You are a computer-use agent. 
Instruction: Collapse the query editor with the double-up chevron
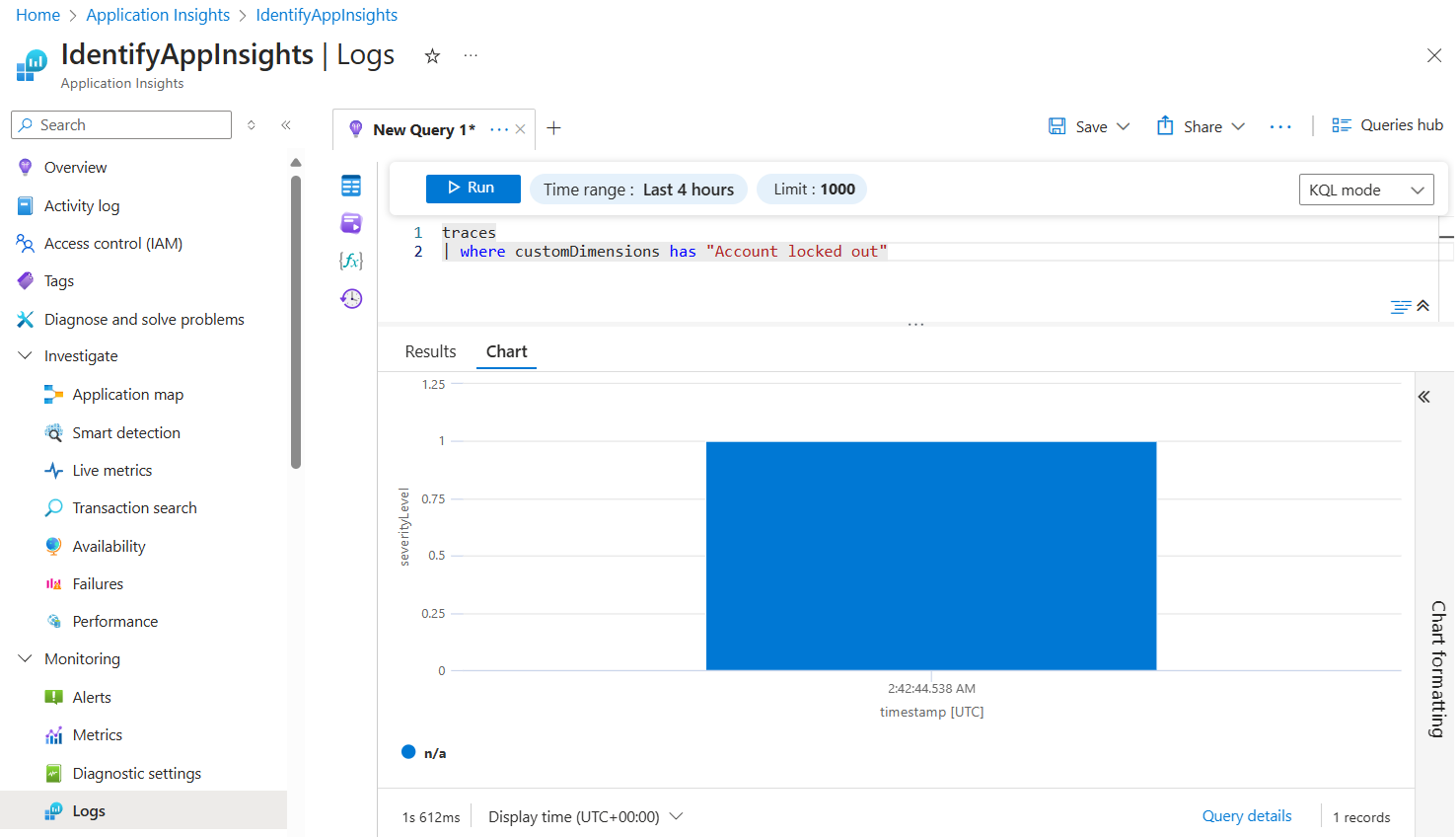pos(1423,306)
